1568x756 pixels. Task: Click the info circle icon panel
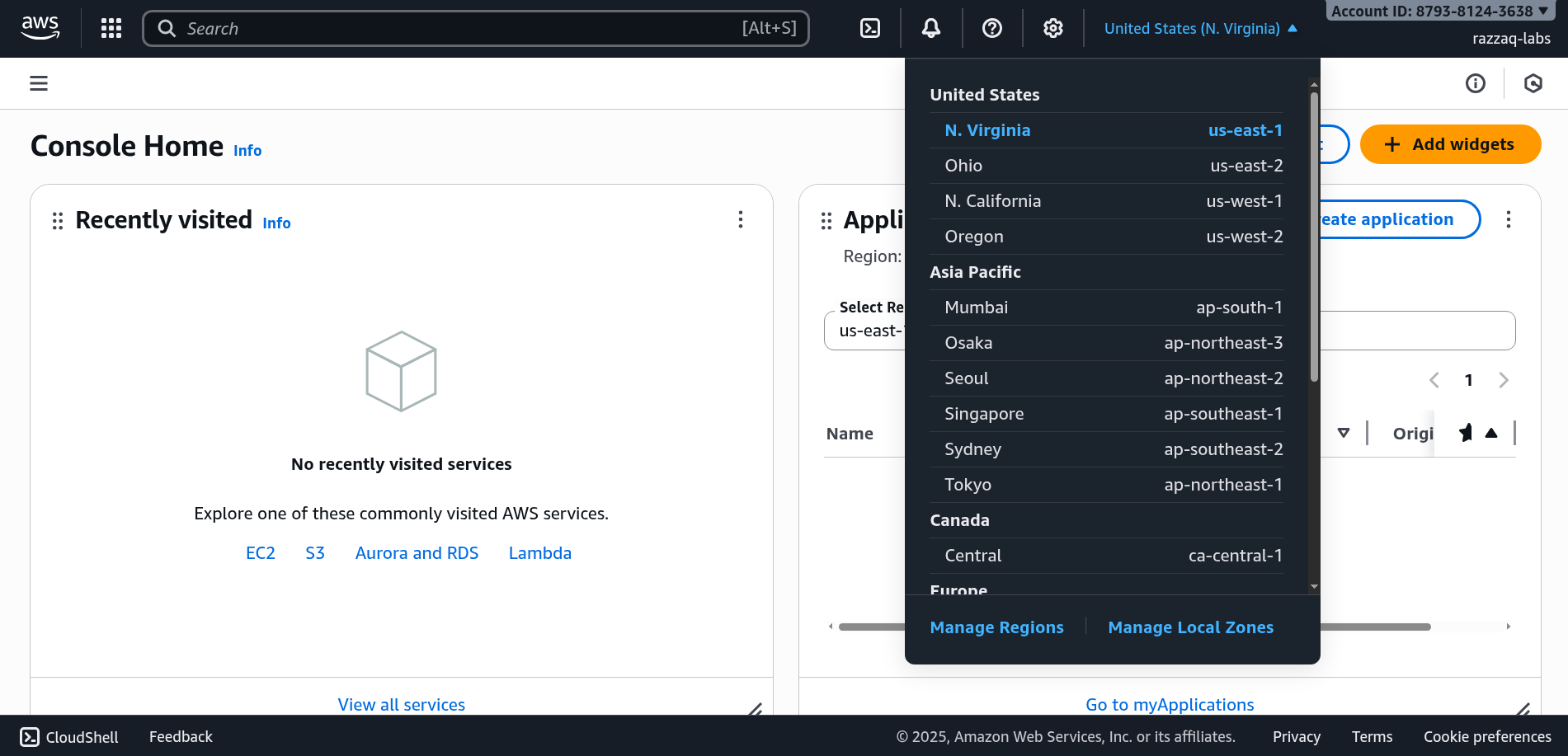click(x=1476, y=83)
